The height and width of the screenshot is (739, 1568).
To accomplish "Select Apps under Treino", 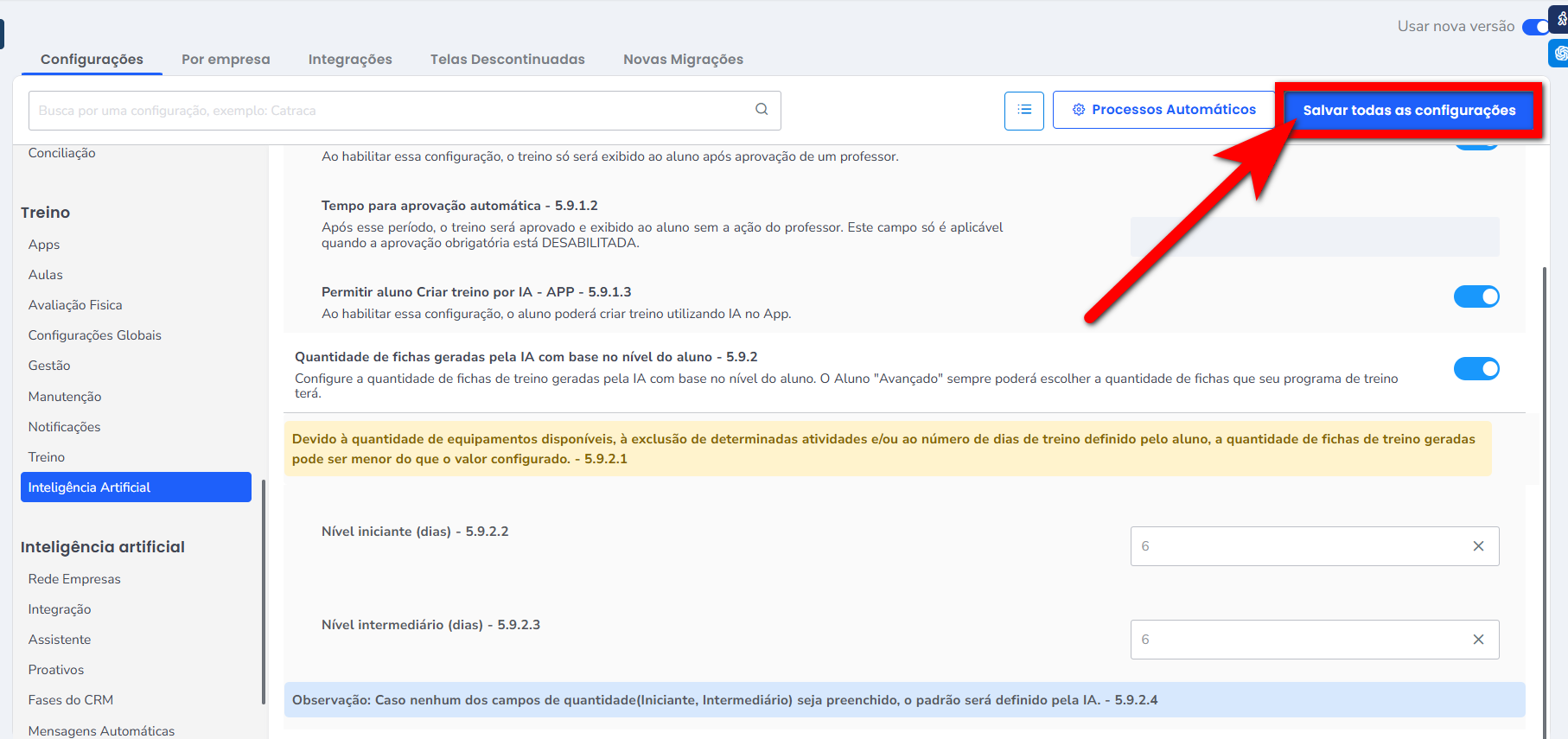I will [44, 245].
